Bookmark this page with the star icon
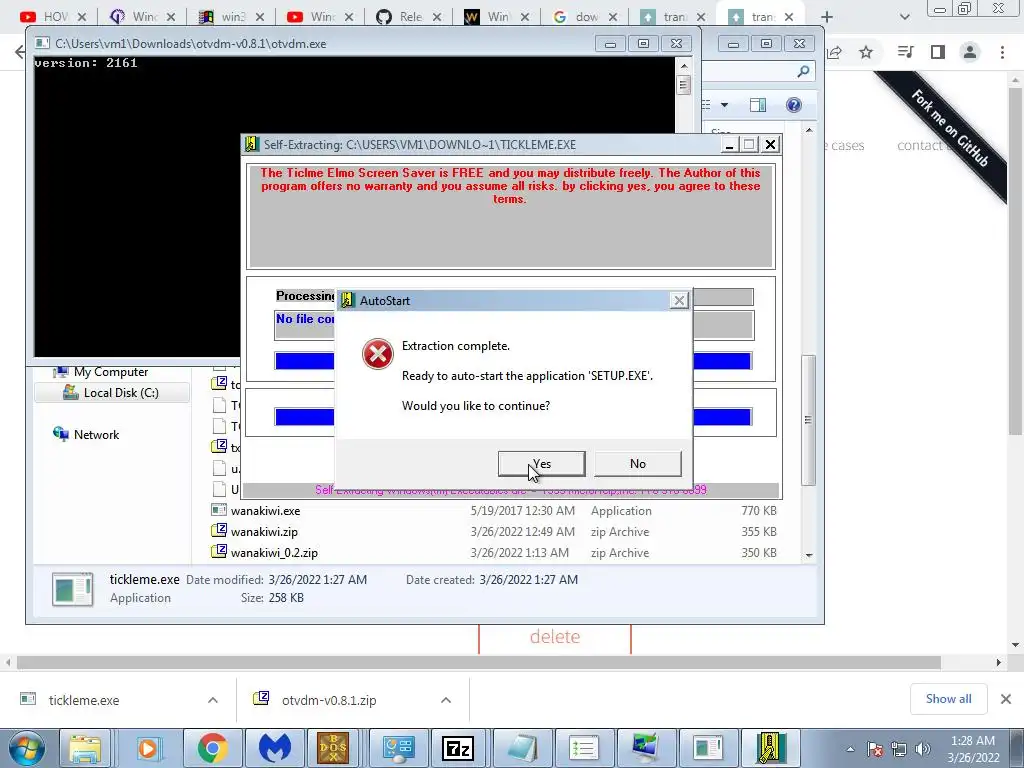 coord(866,52)
